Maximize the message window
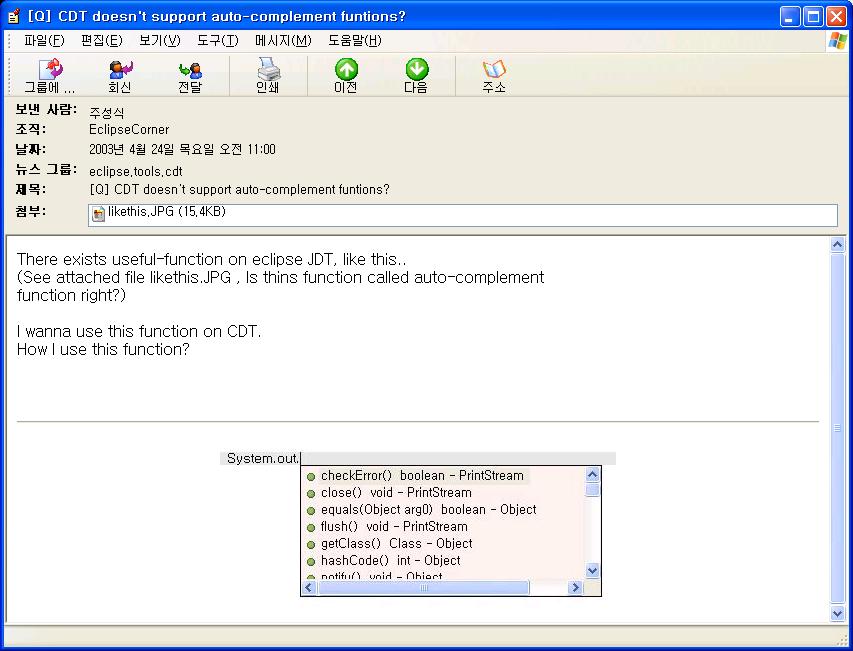This screenshot has width=853, height=651. (x=813, y=16)
